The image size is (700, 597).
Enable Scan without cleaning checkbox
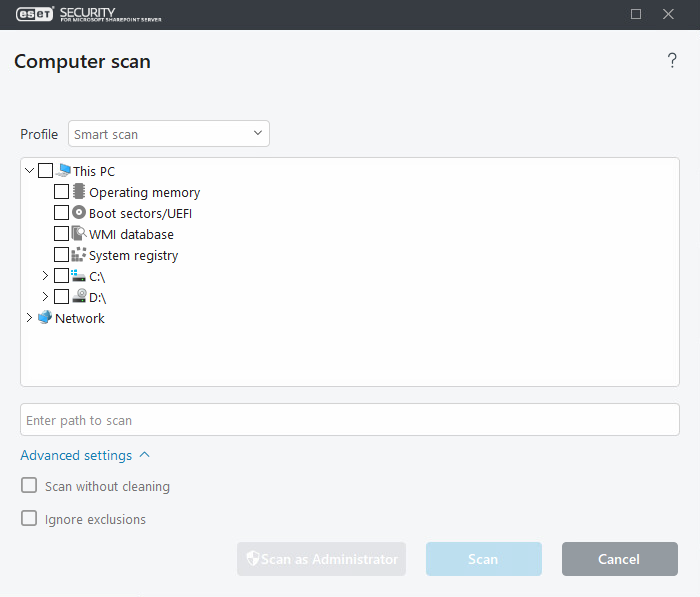tap(29, 486)
